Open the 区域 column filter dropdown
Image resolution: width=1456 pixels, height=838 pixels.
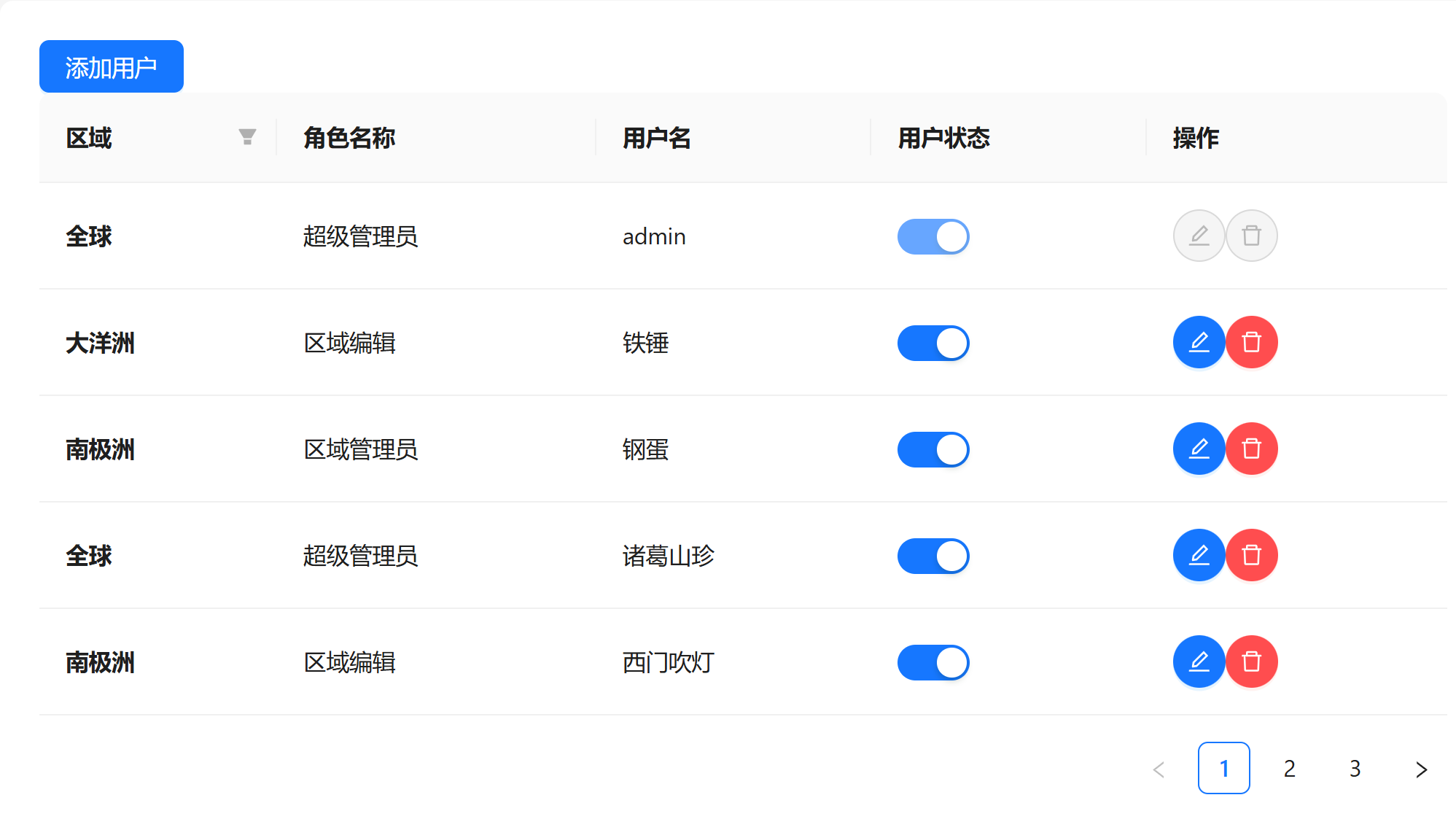point(247,137)
